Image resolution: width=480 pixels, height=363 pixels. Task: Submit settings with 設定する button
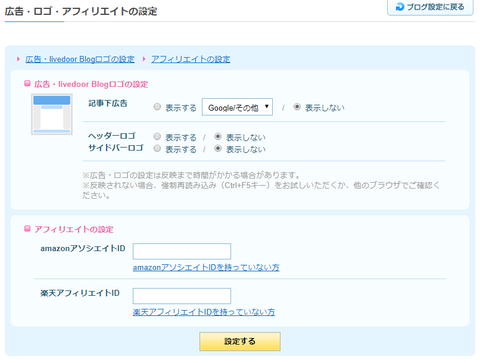click(240, 341)
